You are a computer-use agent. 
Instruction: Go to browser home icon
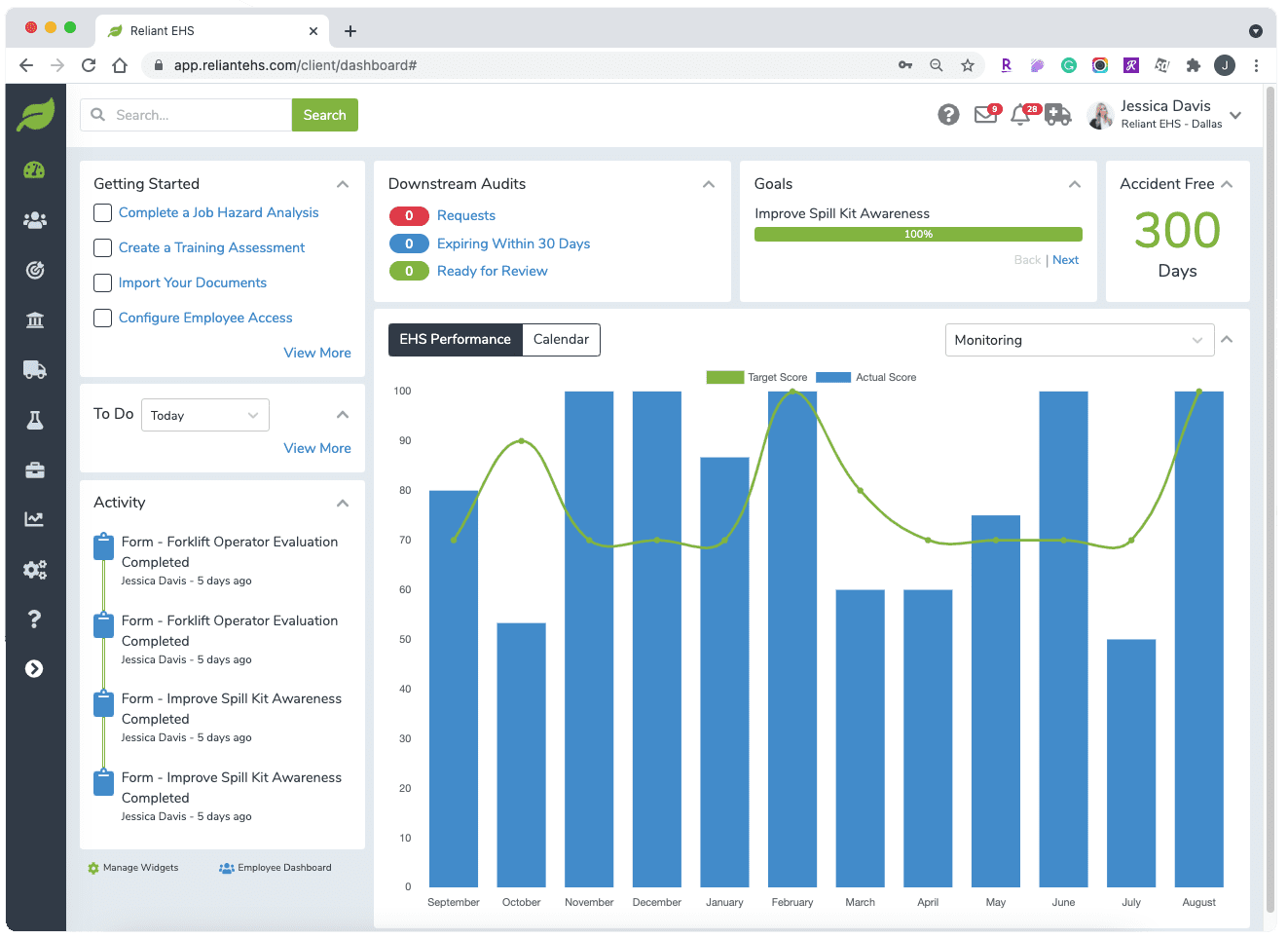click(x=120, y=65)
